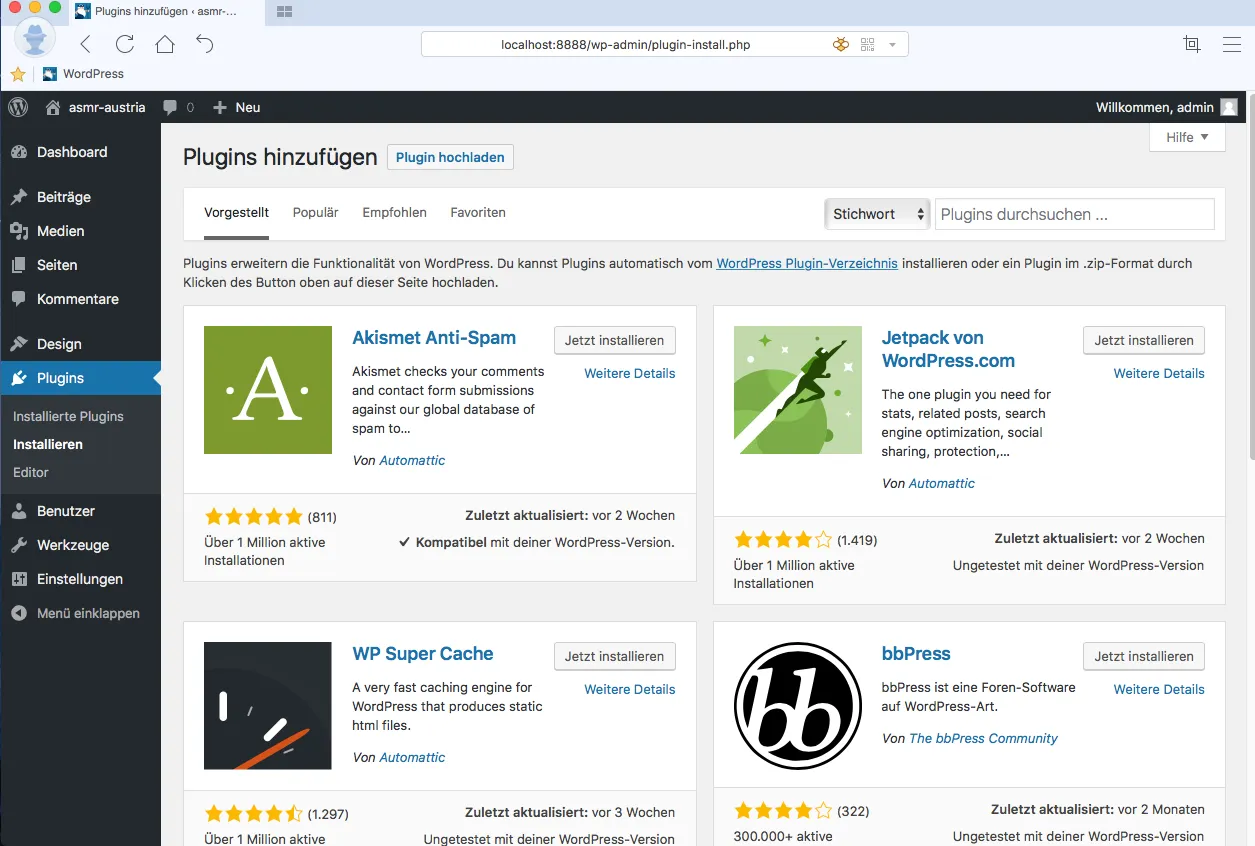The image size is (1255, 846).
Task: Click the browser profile avatar icon
Action: pyautogui.click(x=35, y=40)
